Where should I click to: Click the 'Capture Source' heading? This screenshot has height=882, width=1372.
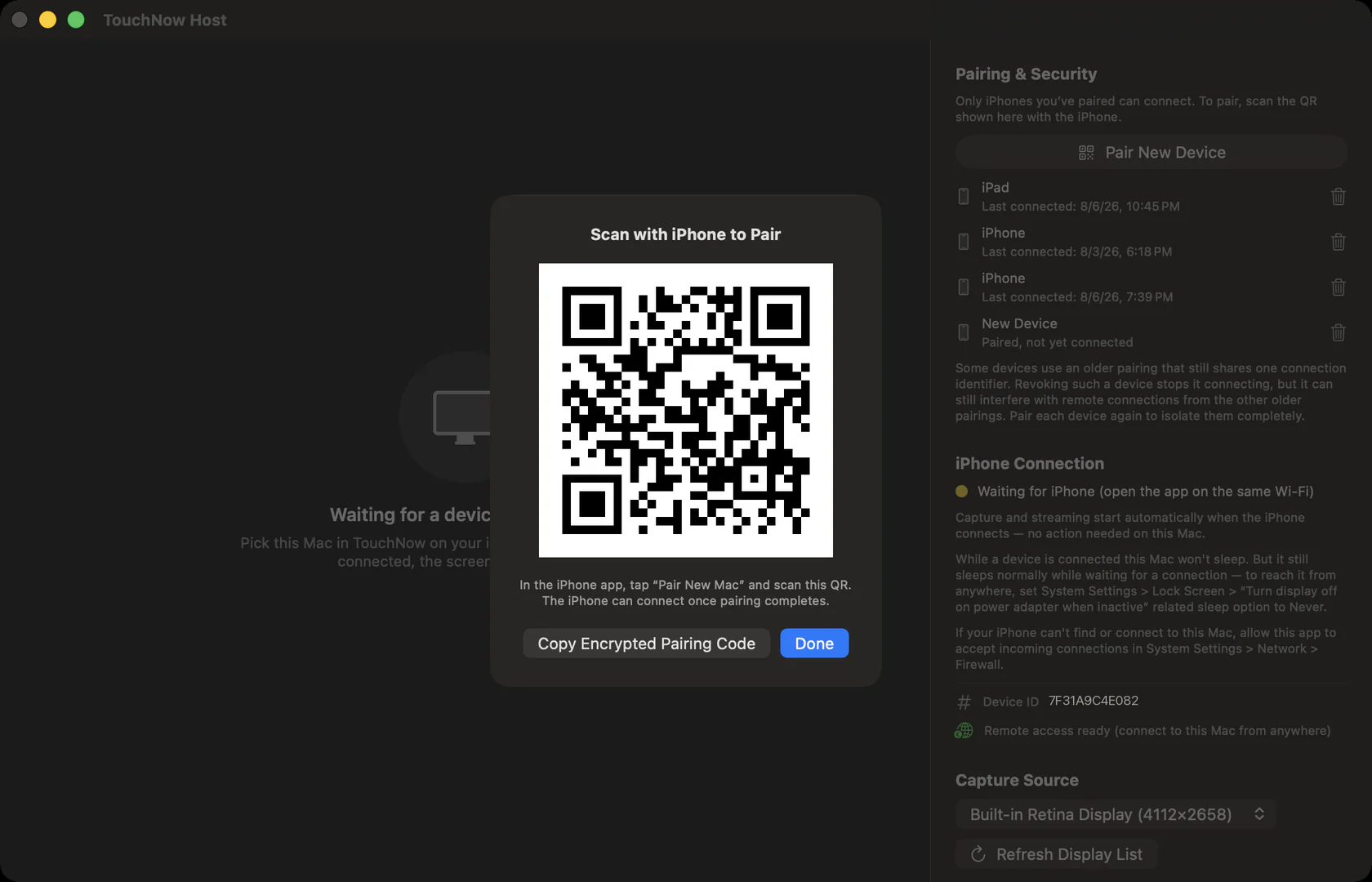[x=1017, y=780]
